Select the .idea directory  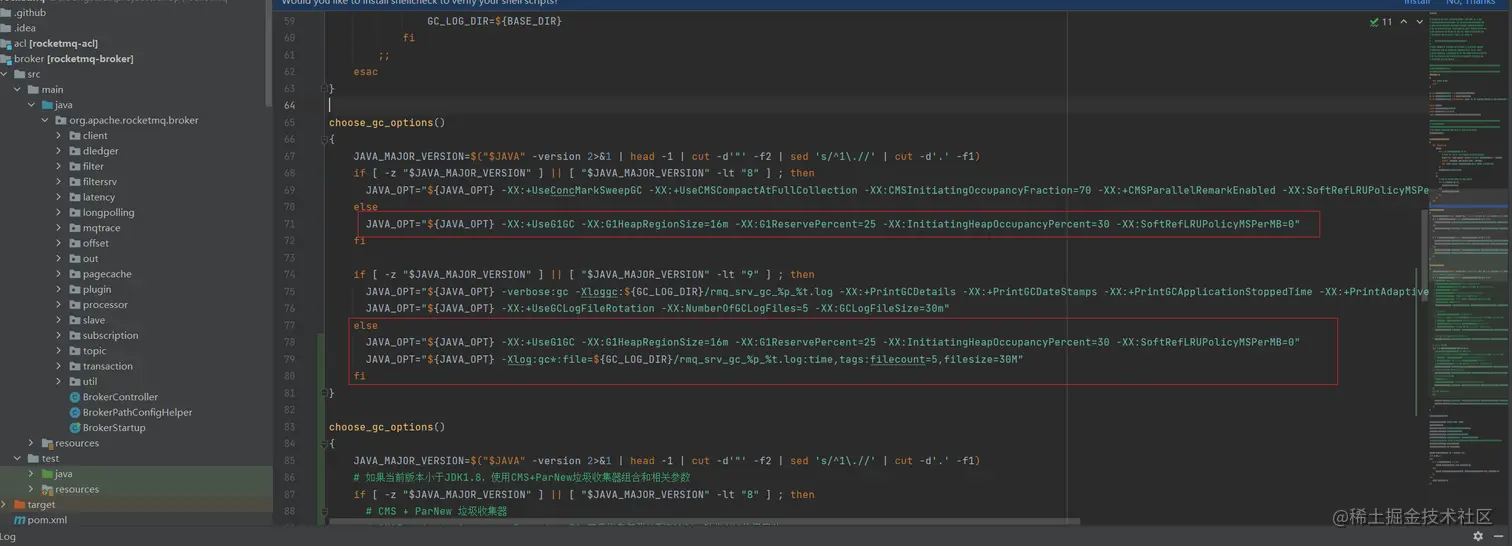(x=25, y=28)
